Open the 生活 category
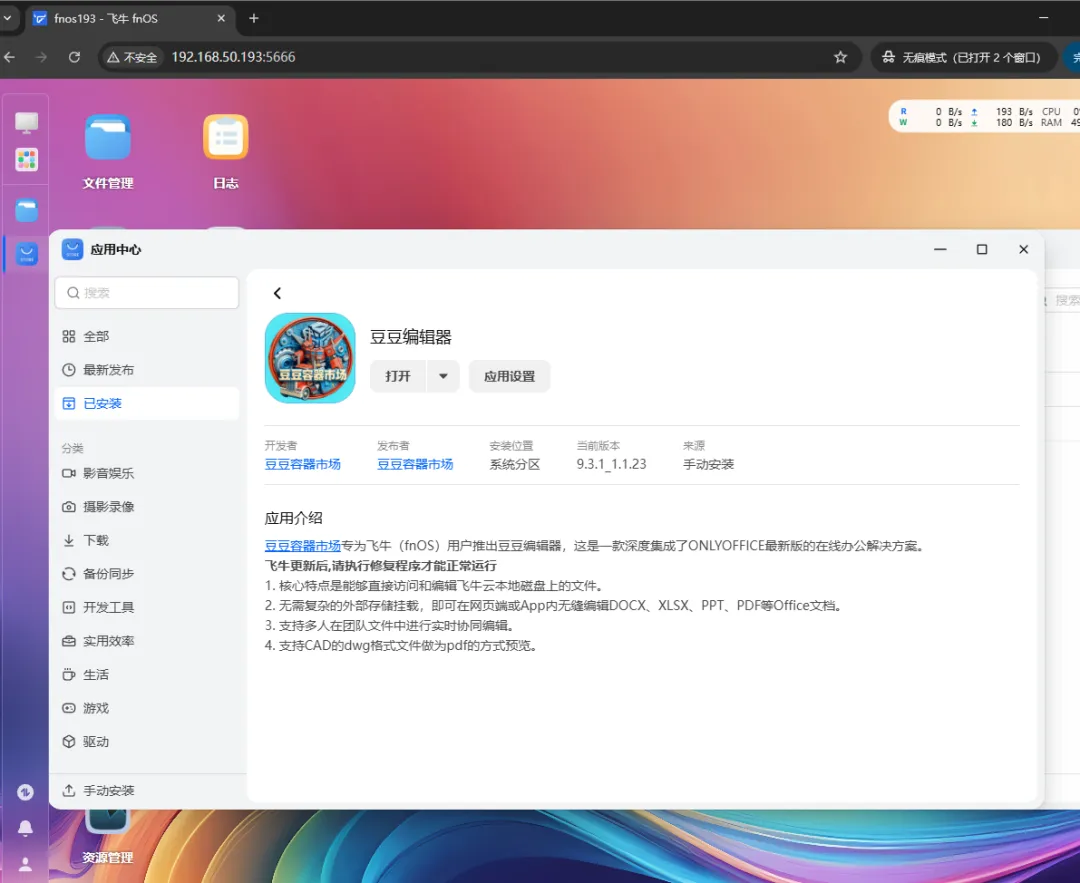1080x883 pixels. tap(147, 675)
